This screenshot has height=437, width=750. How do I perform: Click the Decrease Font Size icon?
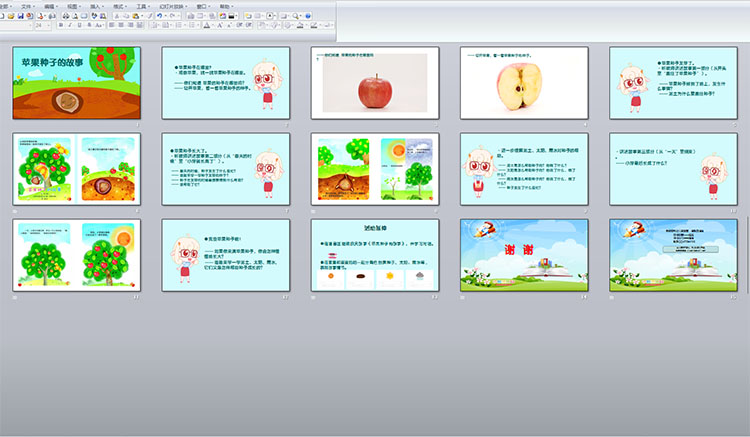230,25
